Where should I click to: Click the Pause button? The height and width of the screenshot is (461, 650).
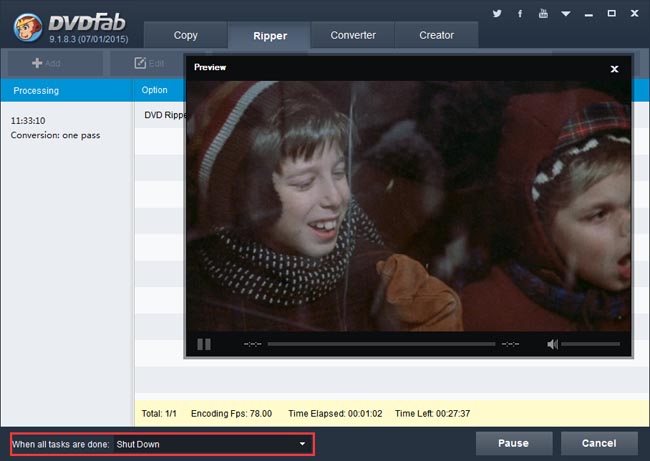coord(514,443)
